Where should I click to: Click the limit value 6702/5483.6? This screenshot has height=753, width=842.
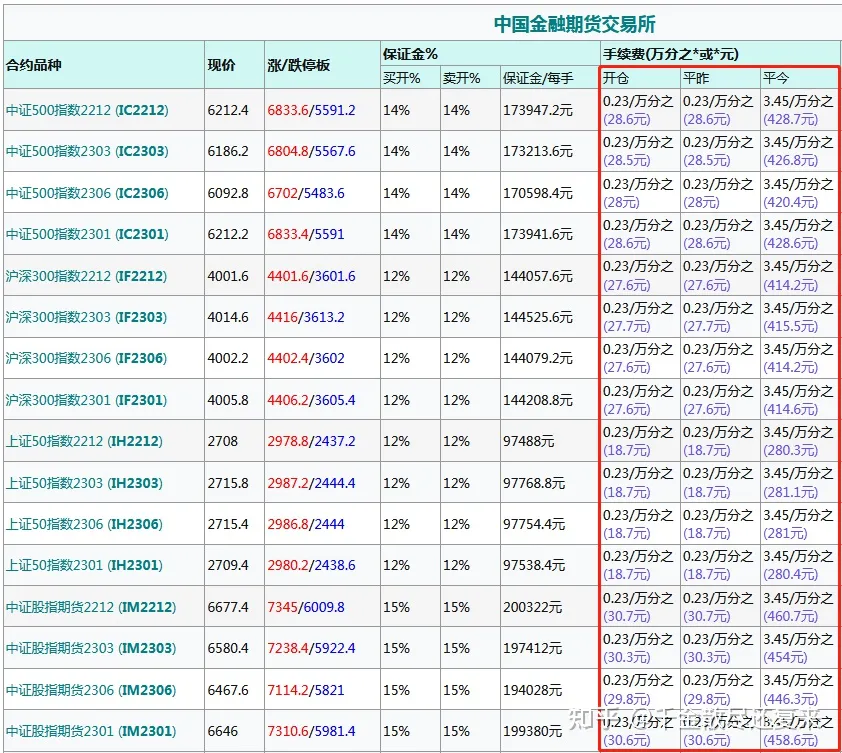[306, 193]
